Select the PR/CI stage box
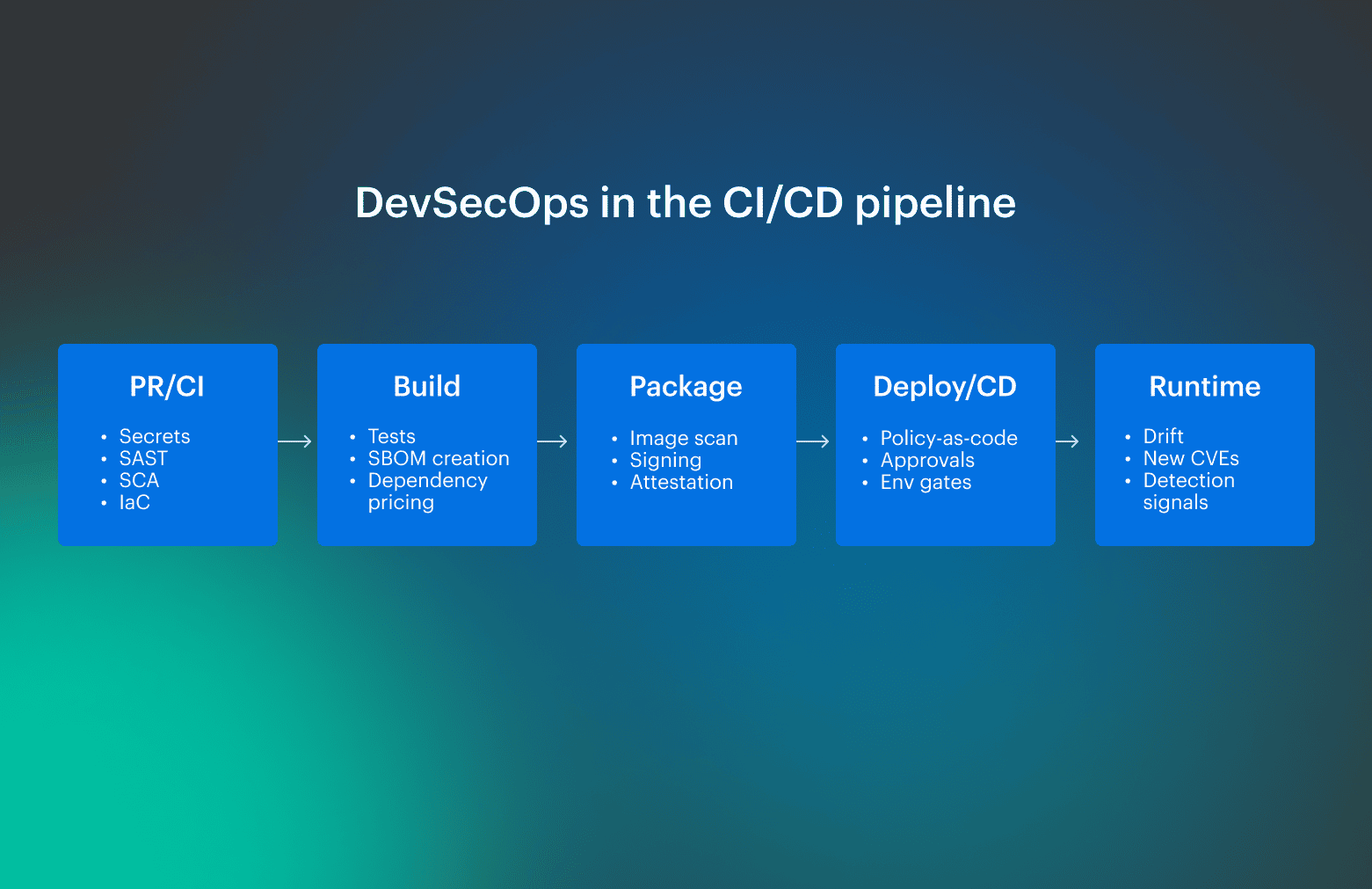 [x=167, y=444]
